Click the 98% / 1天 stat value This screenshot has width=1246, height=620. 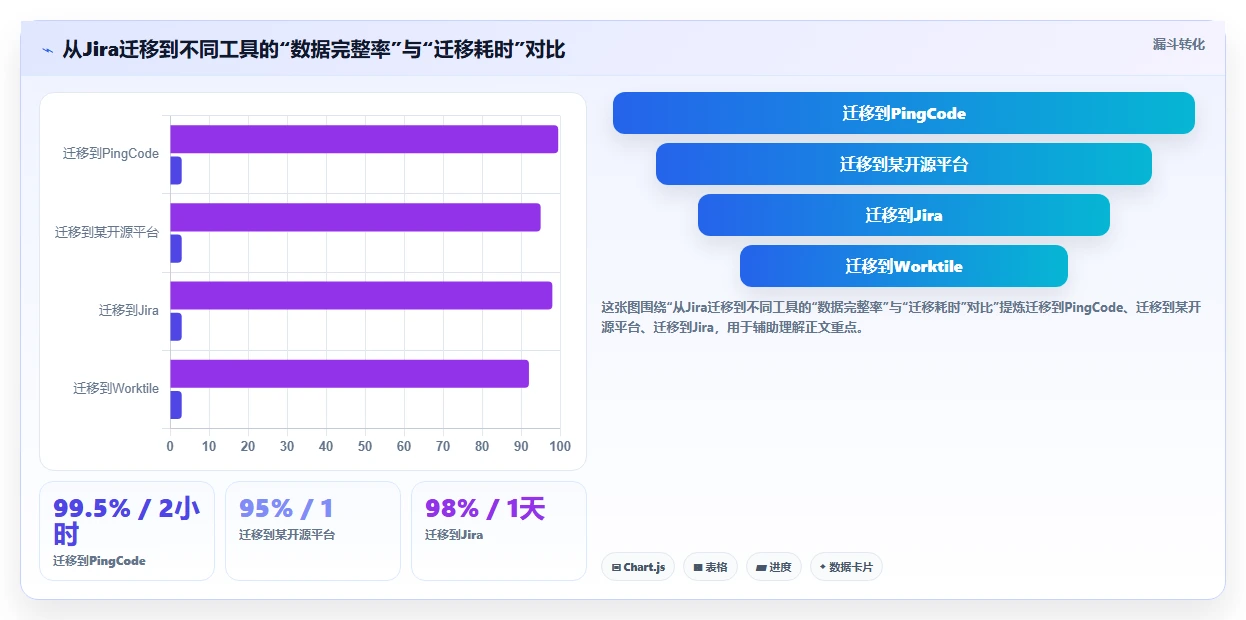point(485,508)
